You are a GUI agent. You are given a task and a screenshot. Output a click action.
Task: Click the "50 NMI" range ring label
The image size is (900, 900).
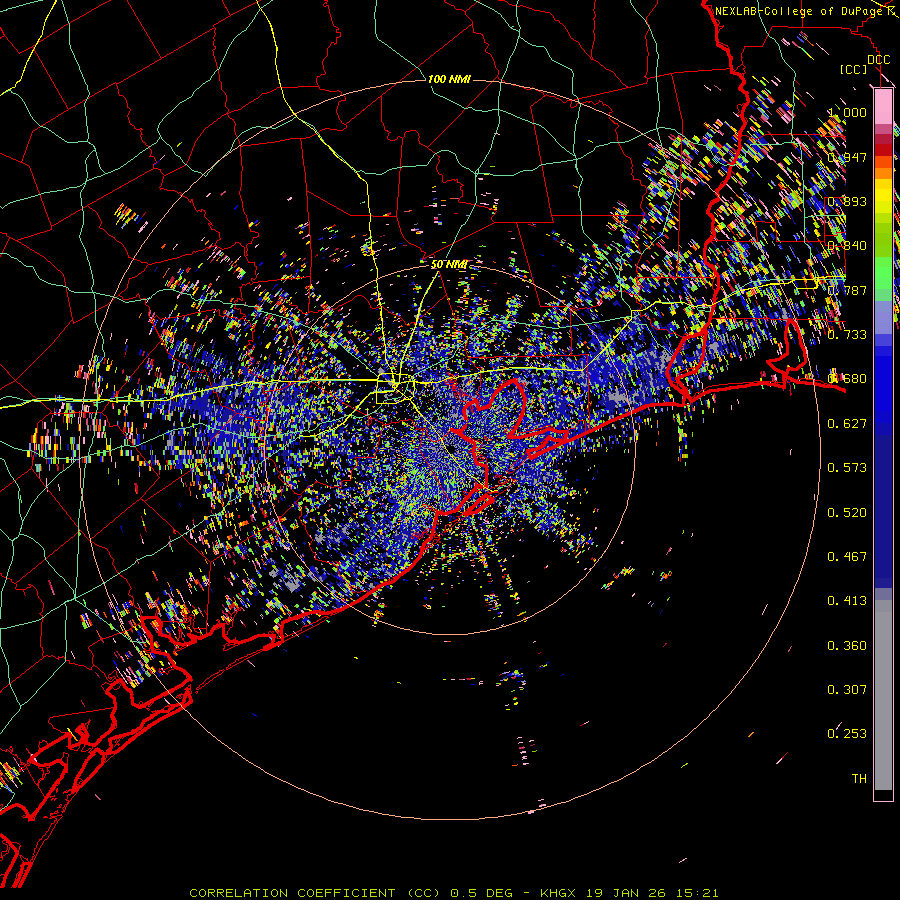point(449,265)
